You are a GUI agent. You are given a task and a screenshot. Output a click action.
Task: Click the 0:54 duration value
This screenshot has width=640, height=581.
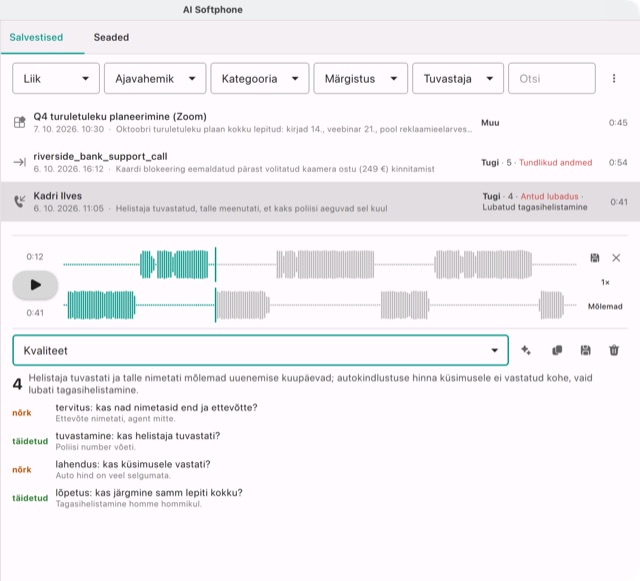(x=618, y=163)
